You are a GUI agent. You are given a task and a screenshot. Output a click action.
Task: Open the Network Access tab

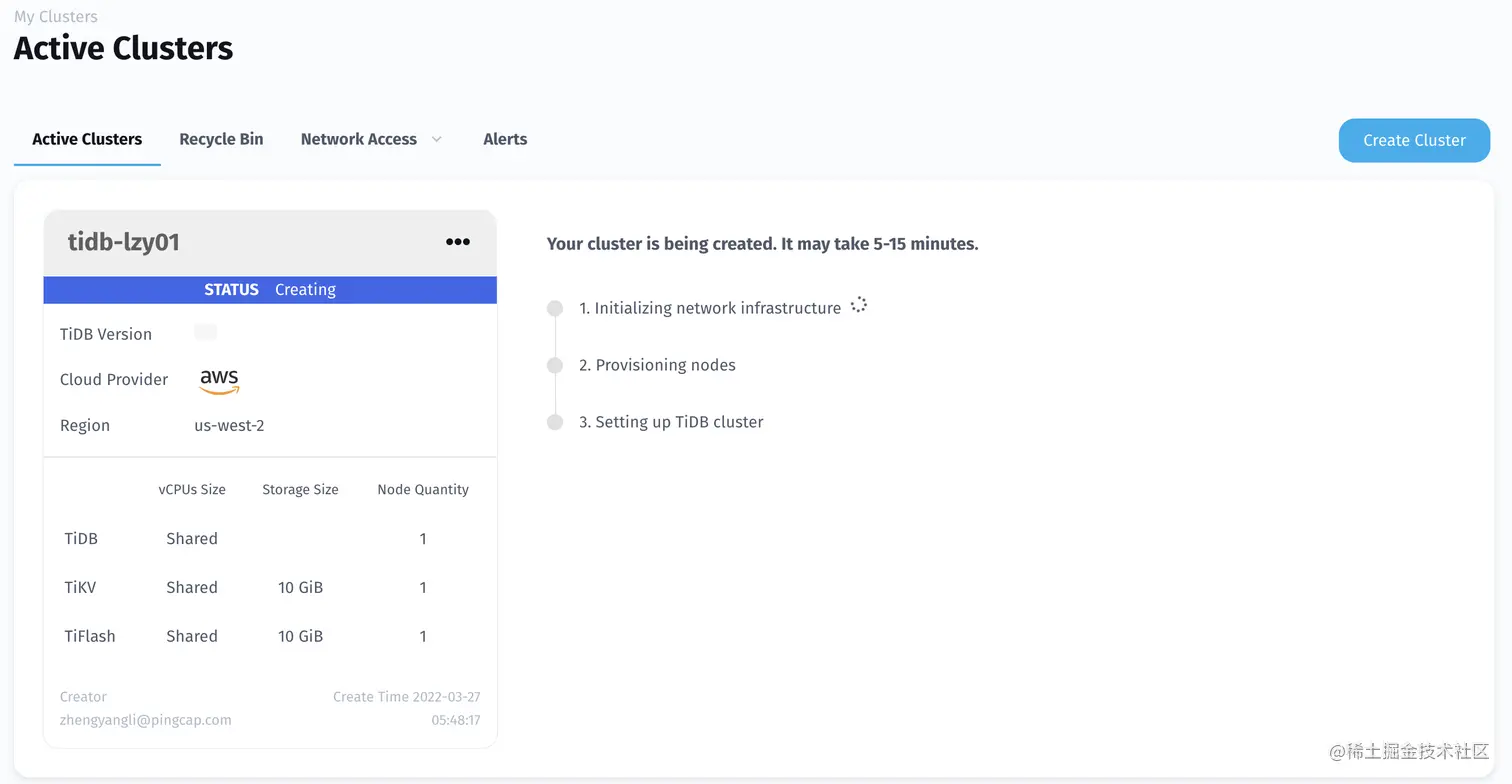358,140
